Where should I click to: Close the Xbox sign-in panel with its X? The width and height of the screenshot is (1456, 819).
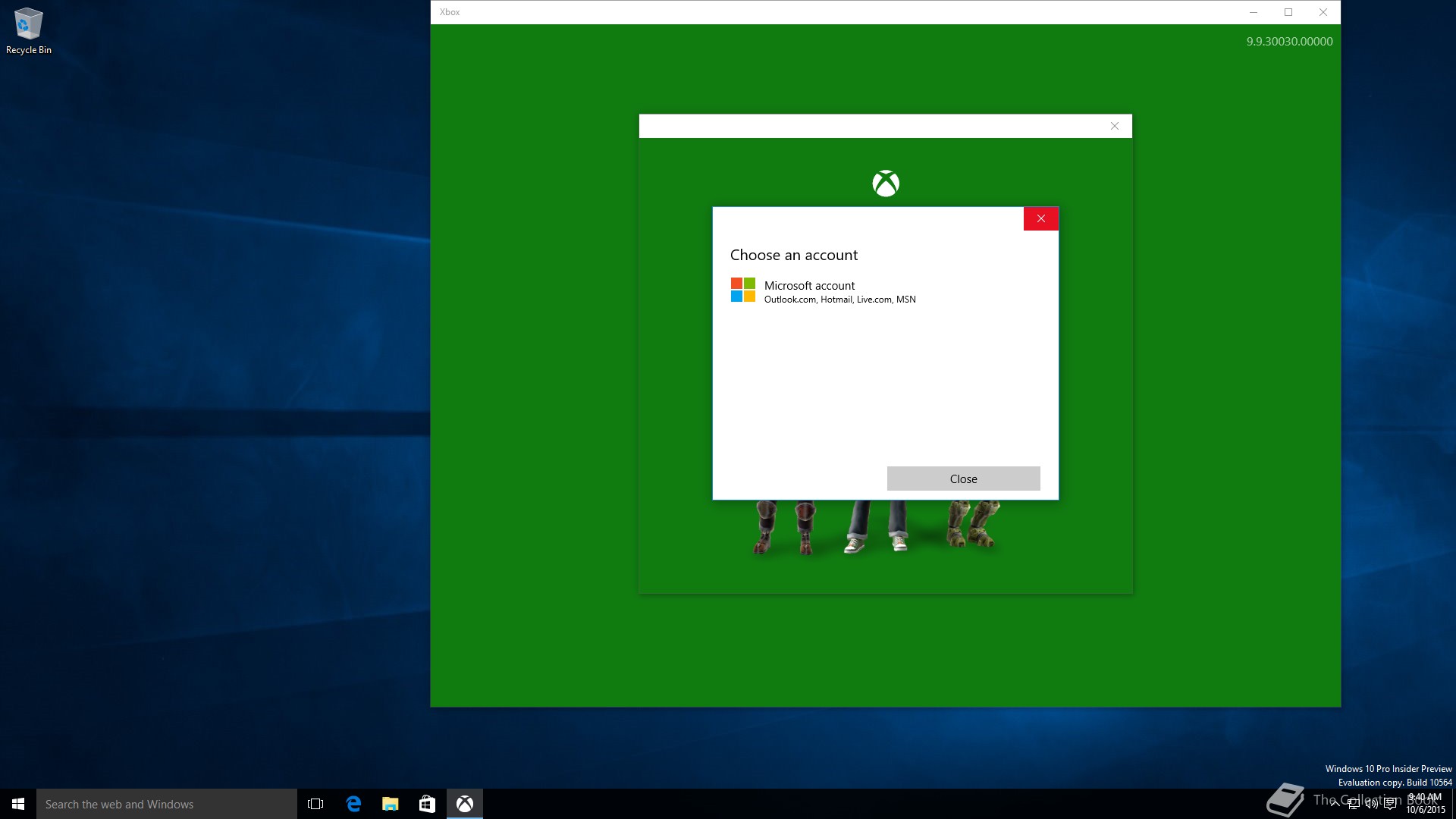pos(1114,126)
